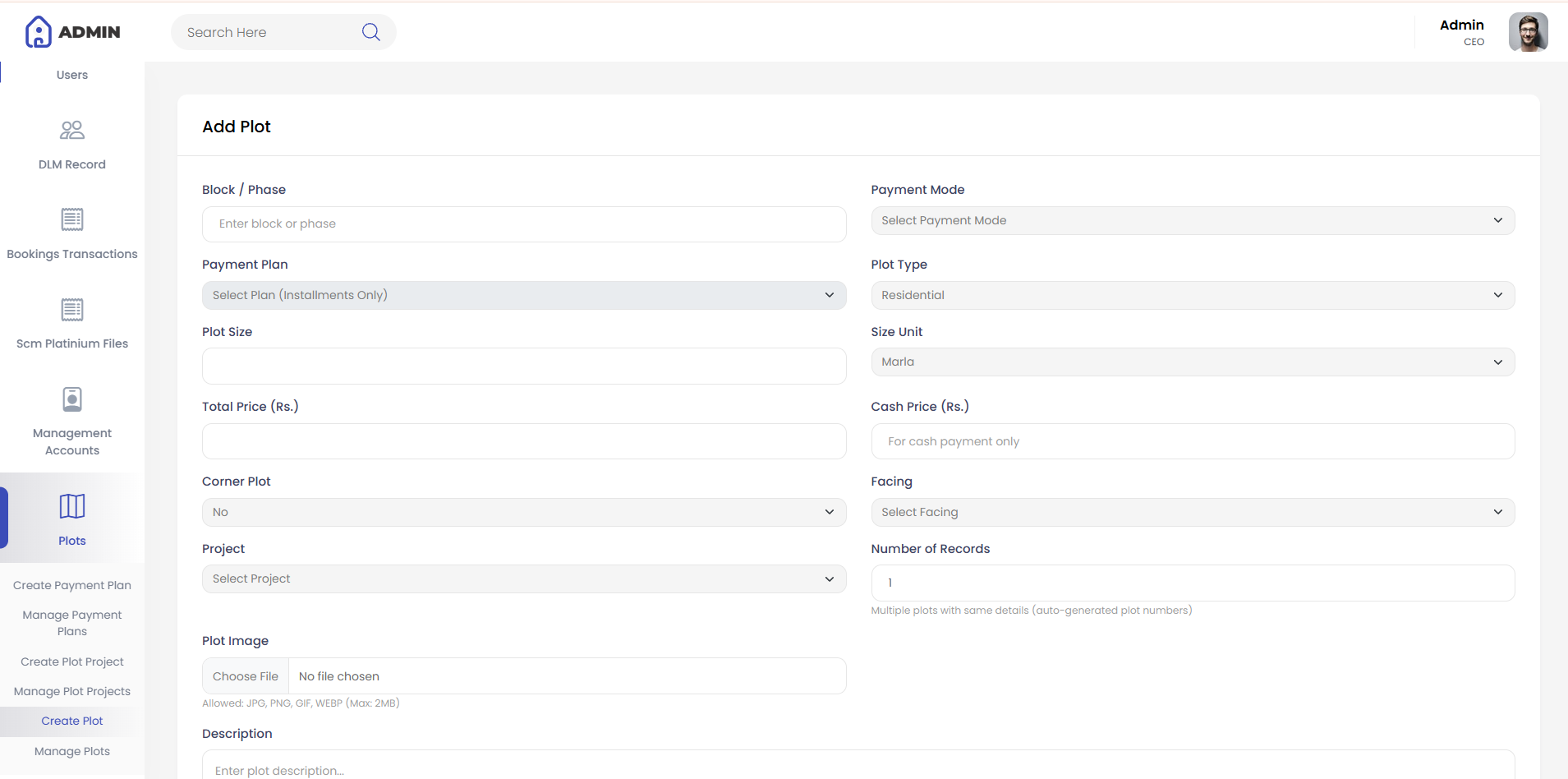Open the Scm Platinium Files icon
Viewport: 1568px width, 779px height.
click(72, 309)
